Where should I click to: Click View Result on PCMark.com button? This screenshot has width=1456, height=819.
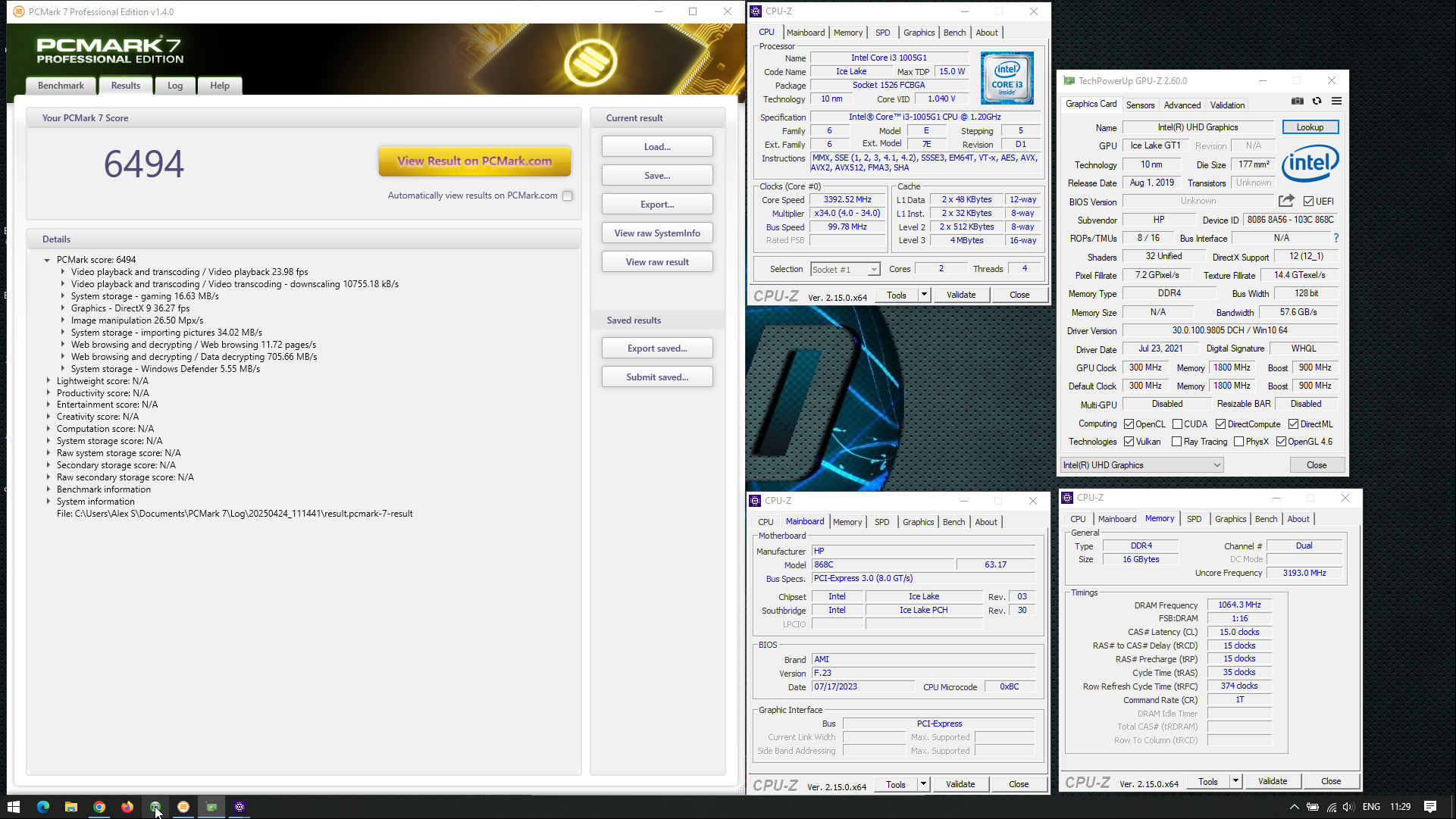point(474,161)
